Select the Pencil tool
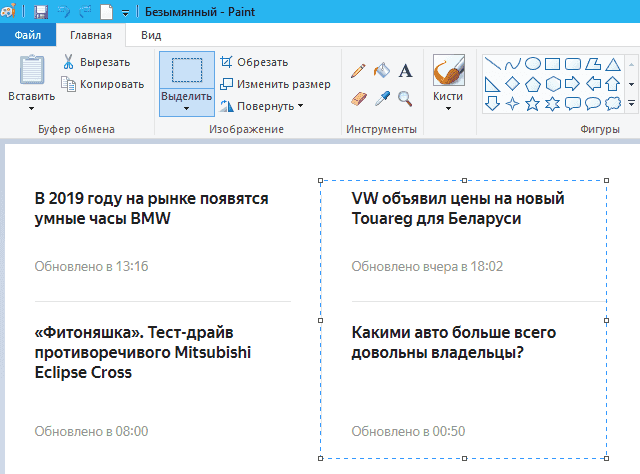Viewport: 640px width, 474px height. click(358, 71)
